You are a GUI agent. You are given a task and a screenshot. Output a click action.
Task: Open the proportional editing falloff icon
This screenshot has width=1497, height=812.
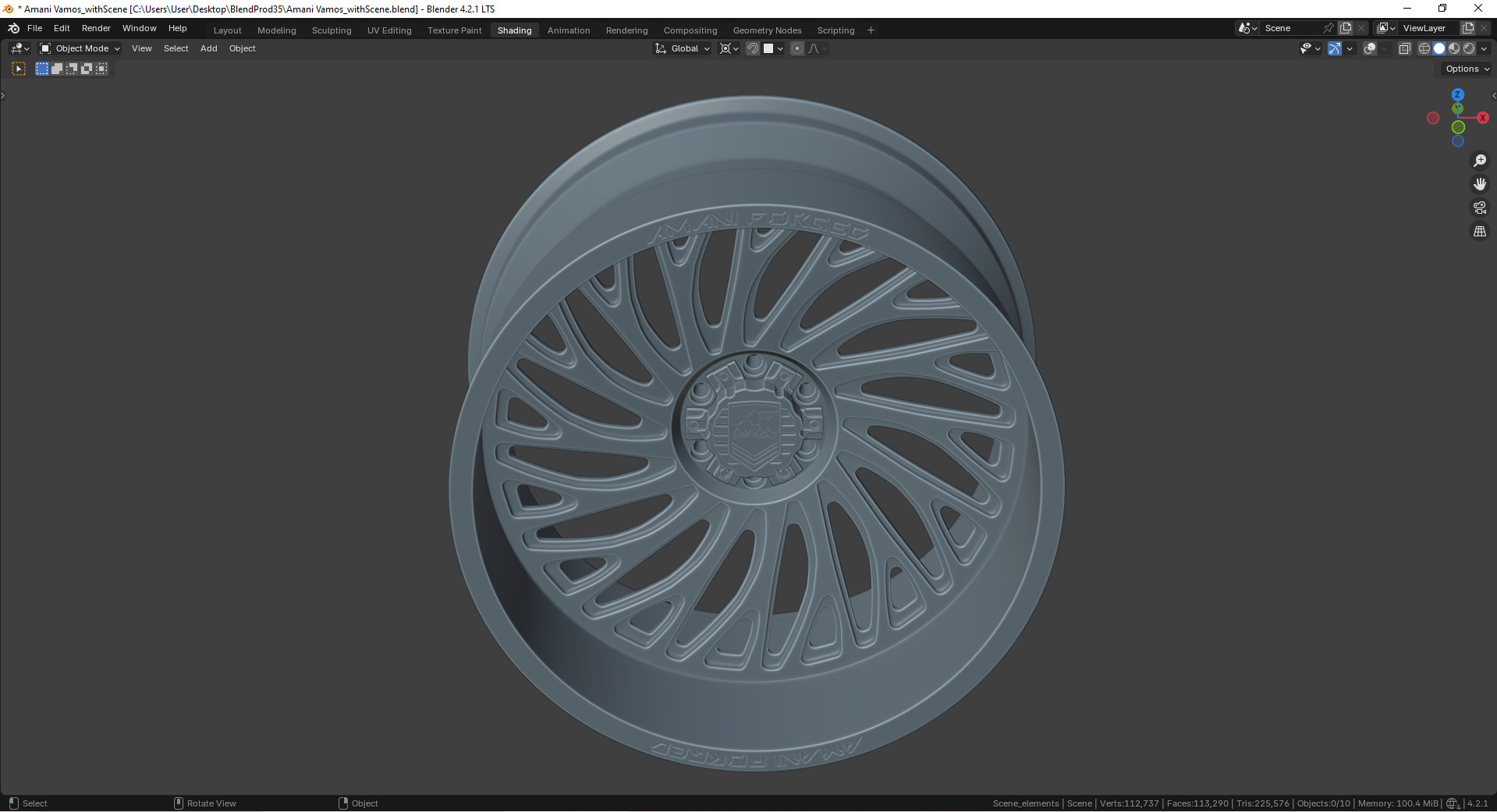point(817,48)
